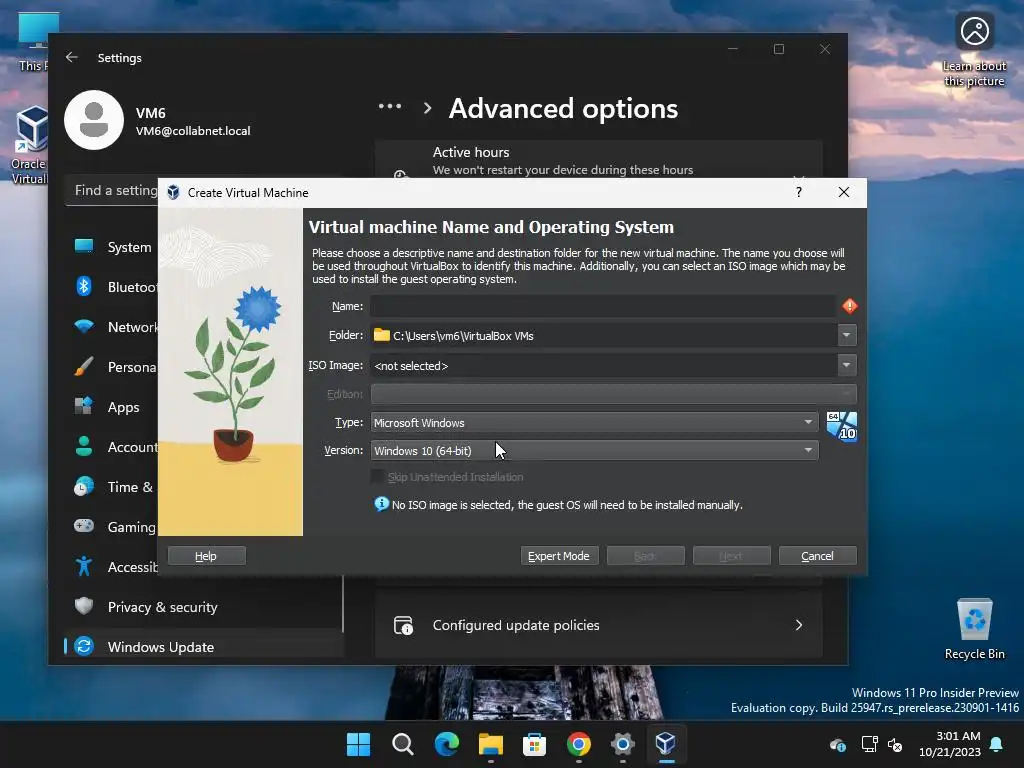This screenshot has width=1024, height=768.
Task: Click the Learn about this picture icon
Action: (974, 31)
